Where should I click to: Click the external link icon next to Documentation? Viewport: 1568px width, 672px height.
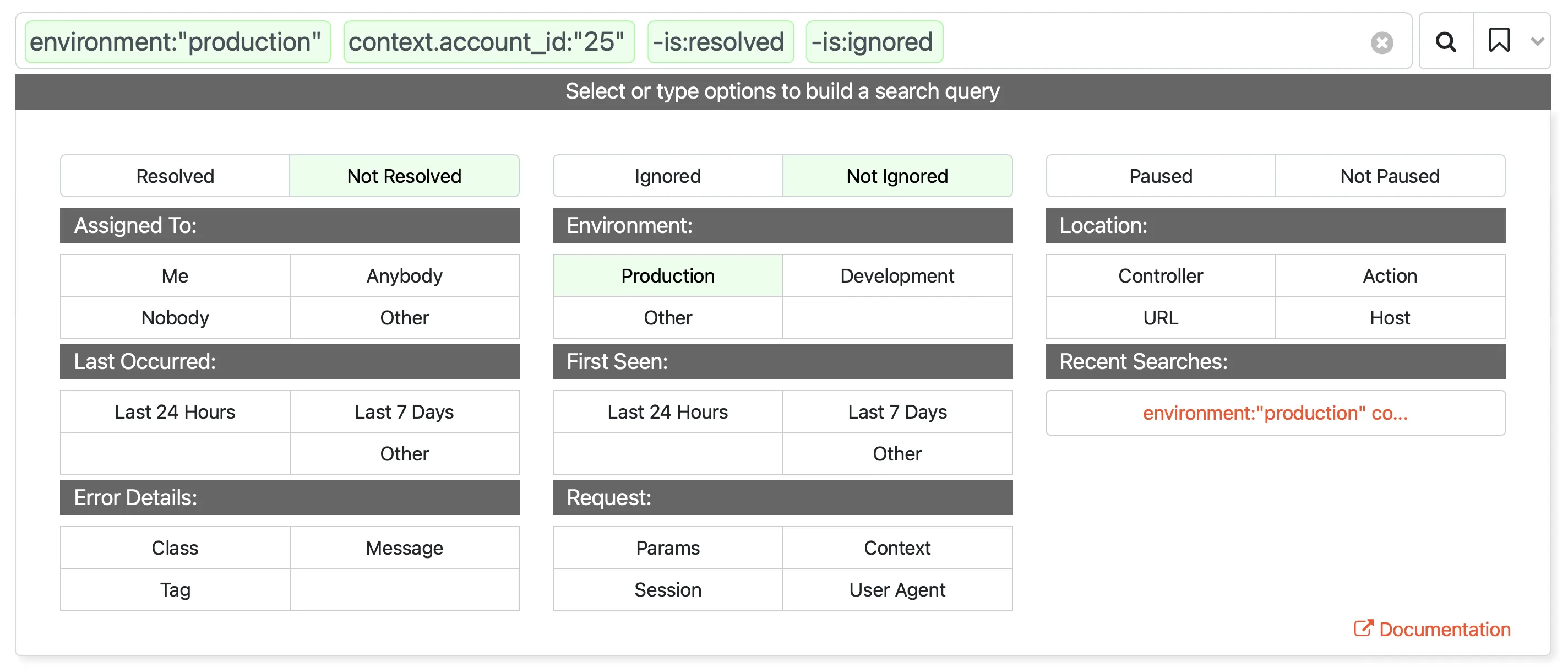pos(1365,628)
